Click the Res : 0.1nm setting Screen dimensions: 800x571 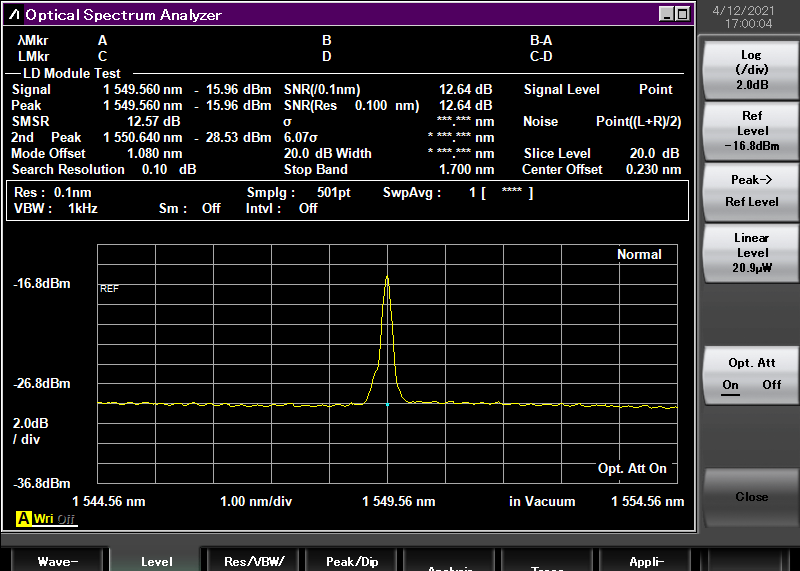(x=53, y=193)
